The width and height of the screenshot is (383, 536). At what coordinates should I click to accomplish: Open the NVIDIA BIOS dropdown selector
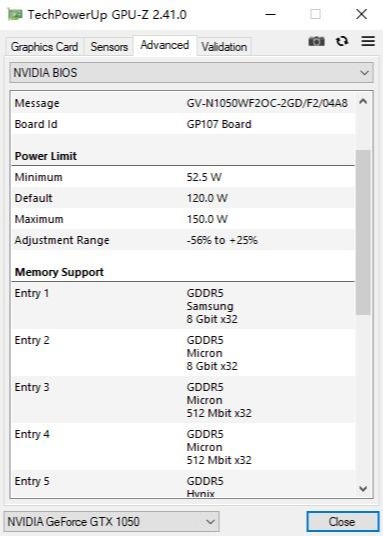coord(192,73)
